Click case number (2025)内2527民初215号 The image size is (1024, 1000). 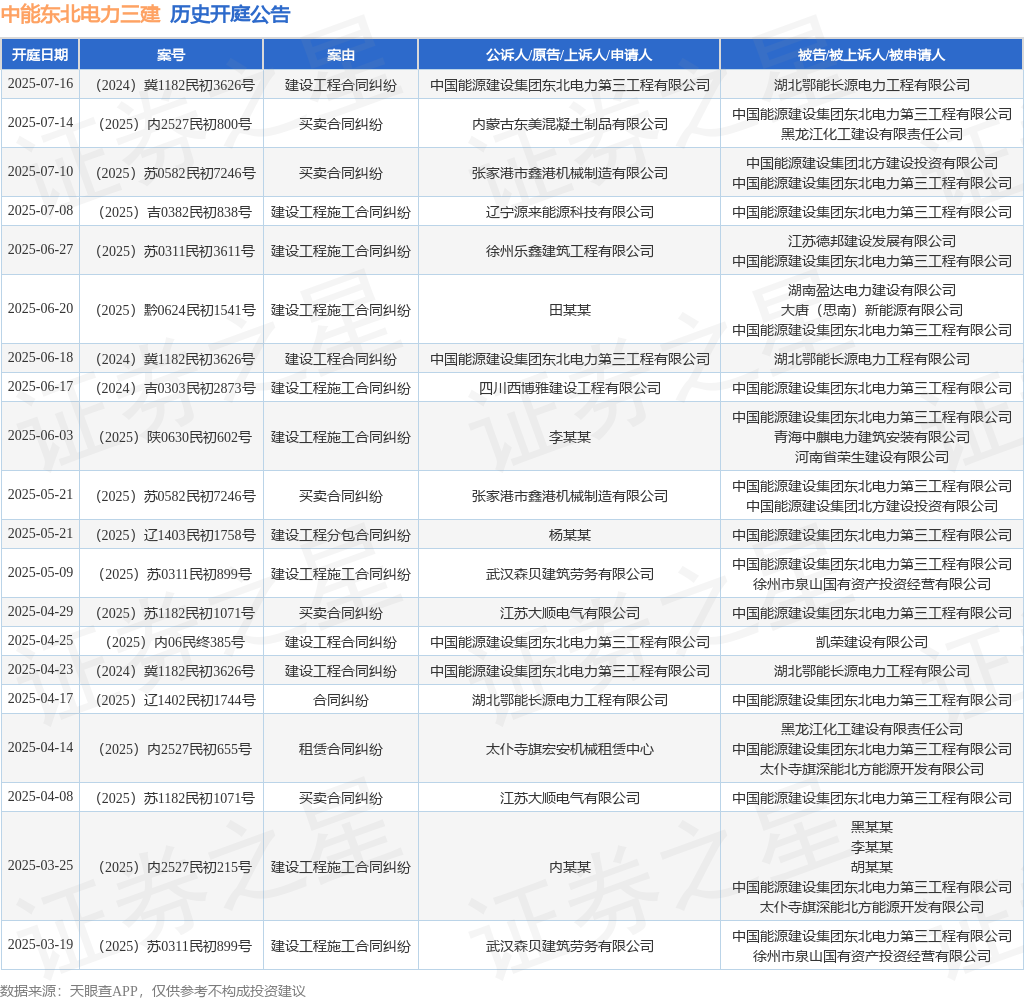coord(174,867)
